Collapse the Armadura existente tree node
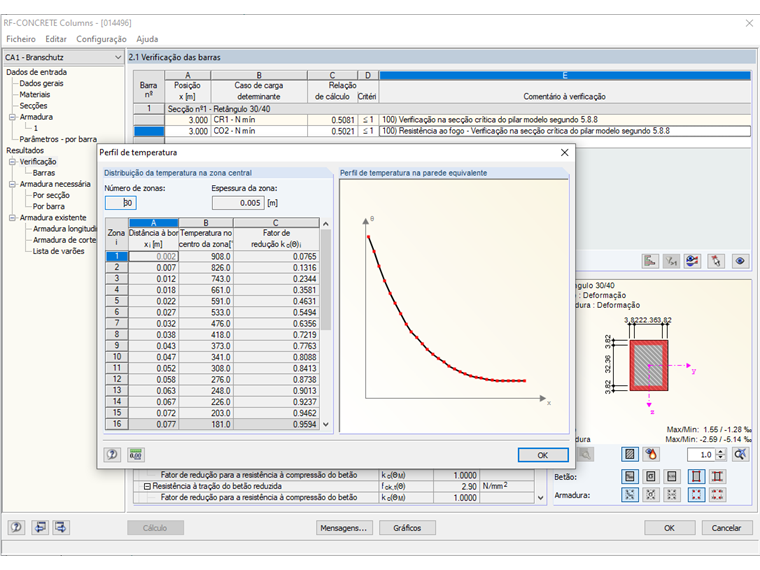The image size is (760, 570). [13, 218]
